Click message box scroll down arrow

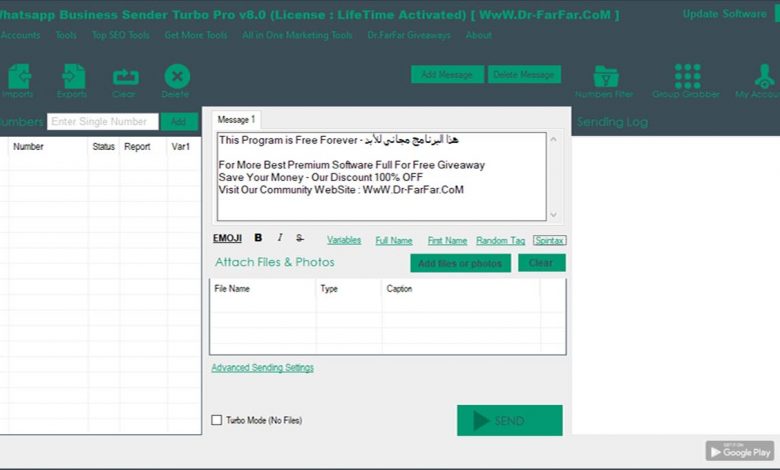(554, 215)
